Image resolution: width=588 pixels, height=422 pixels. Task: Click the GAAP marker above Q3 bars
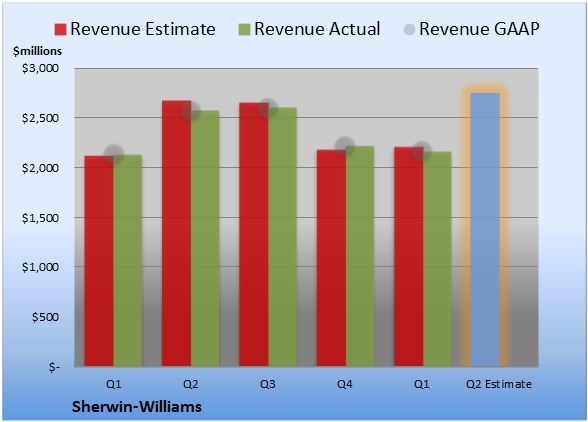[268, 108]
